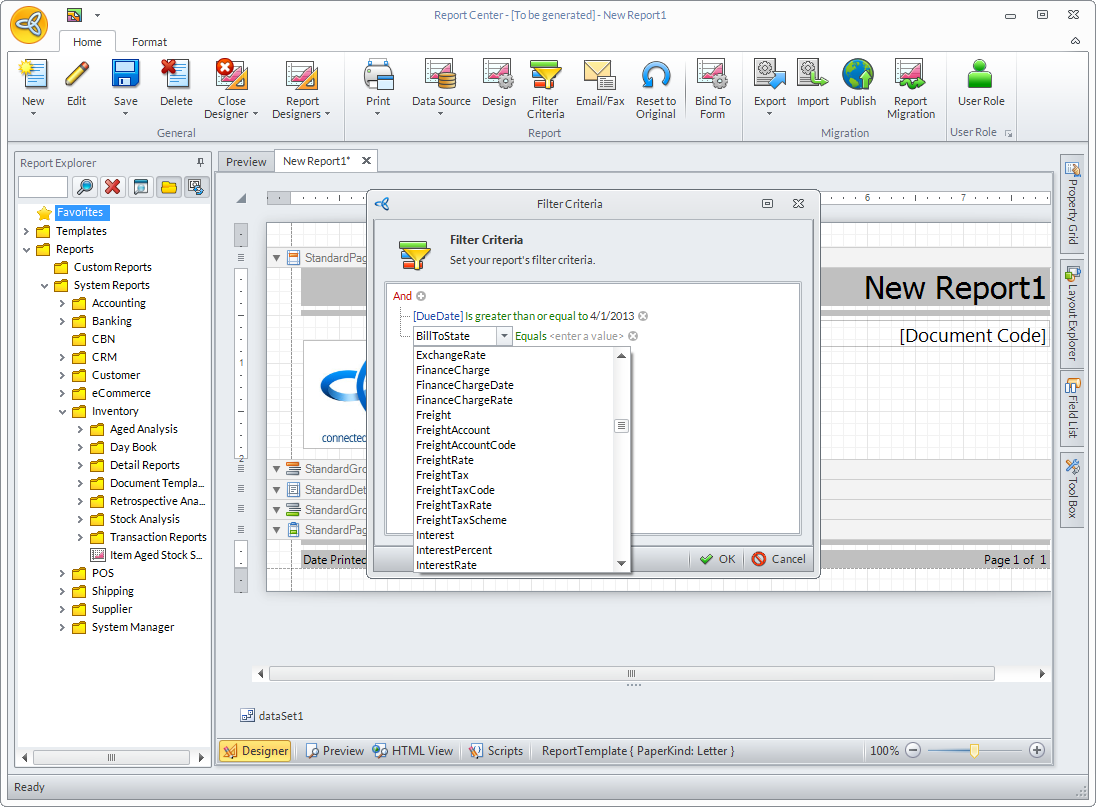The width and height of the screenshot is (1096, 807).
Task: Cancel the Filter Criteria dialog
Action: pyautogui.click(x=779, y=559)
